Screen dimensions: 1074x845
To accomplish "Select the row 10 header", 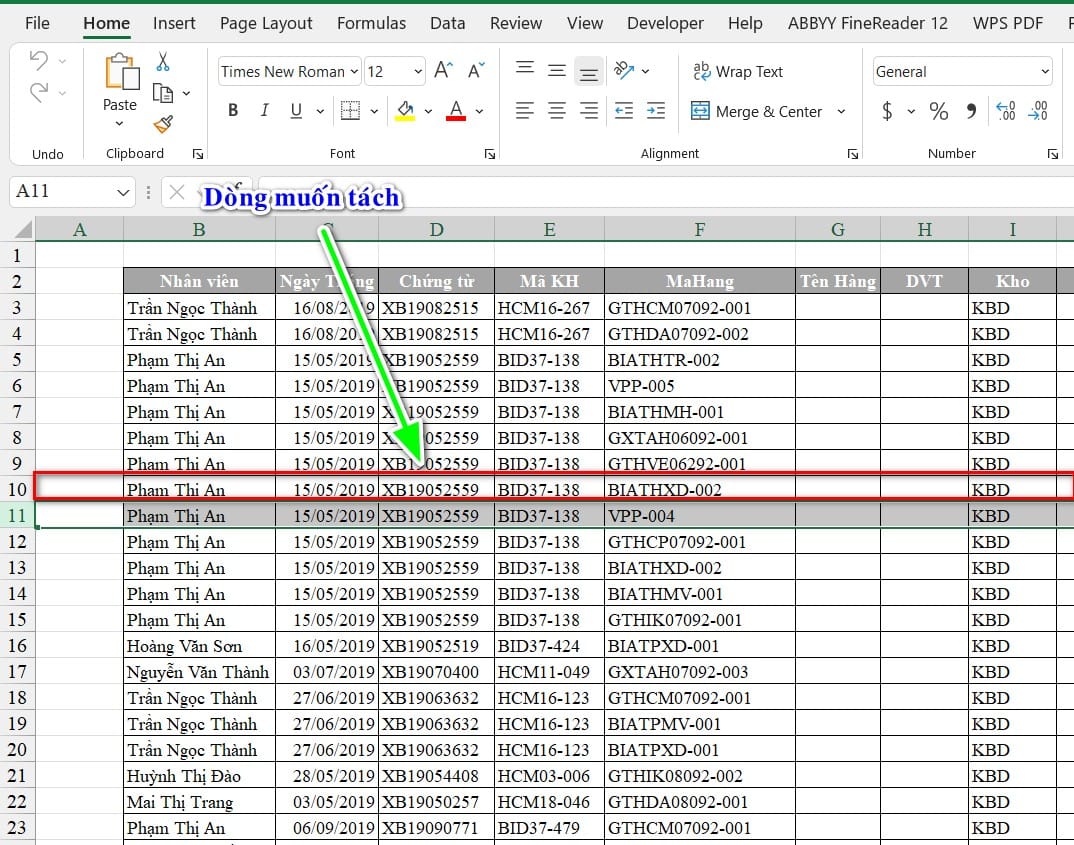I will pos(17,490).
